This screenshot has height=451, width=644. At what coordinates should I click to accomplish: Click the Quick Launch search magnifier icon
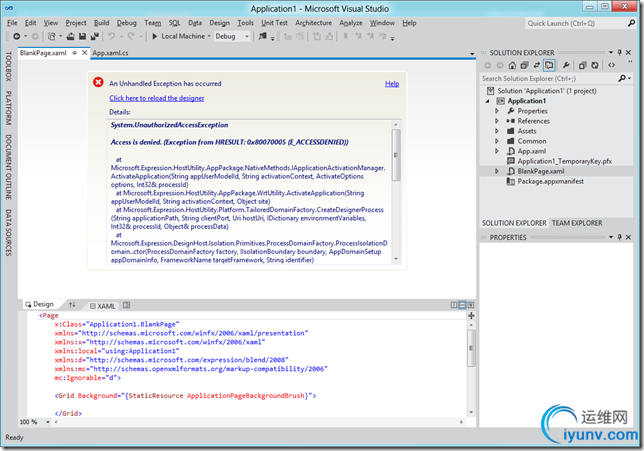[x=631, y=23]
